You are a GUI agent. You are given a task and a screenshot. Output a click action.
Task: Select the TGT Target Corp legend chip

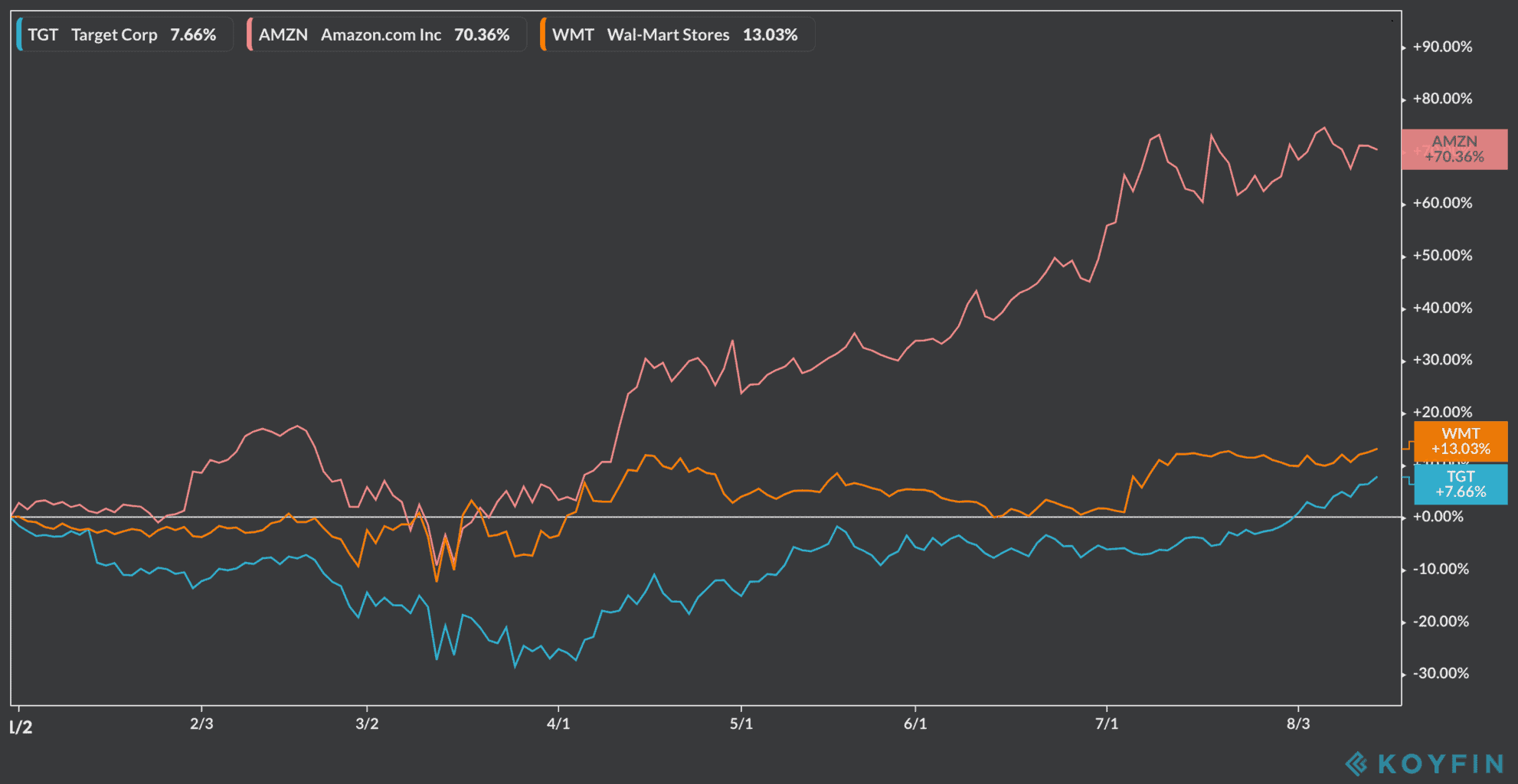click(124, 34)
